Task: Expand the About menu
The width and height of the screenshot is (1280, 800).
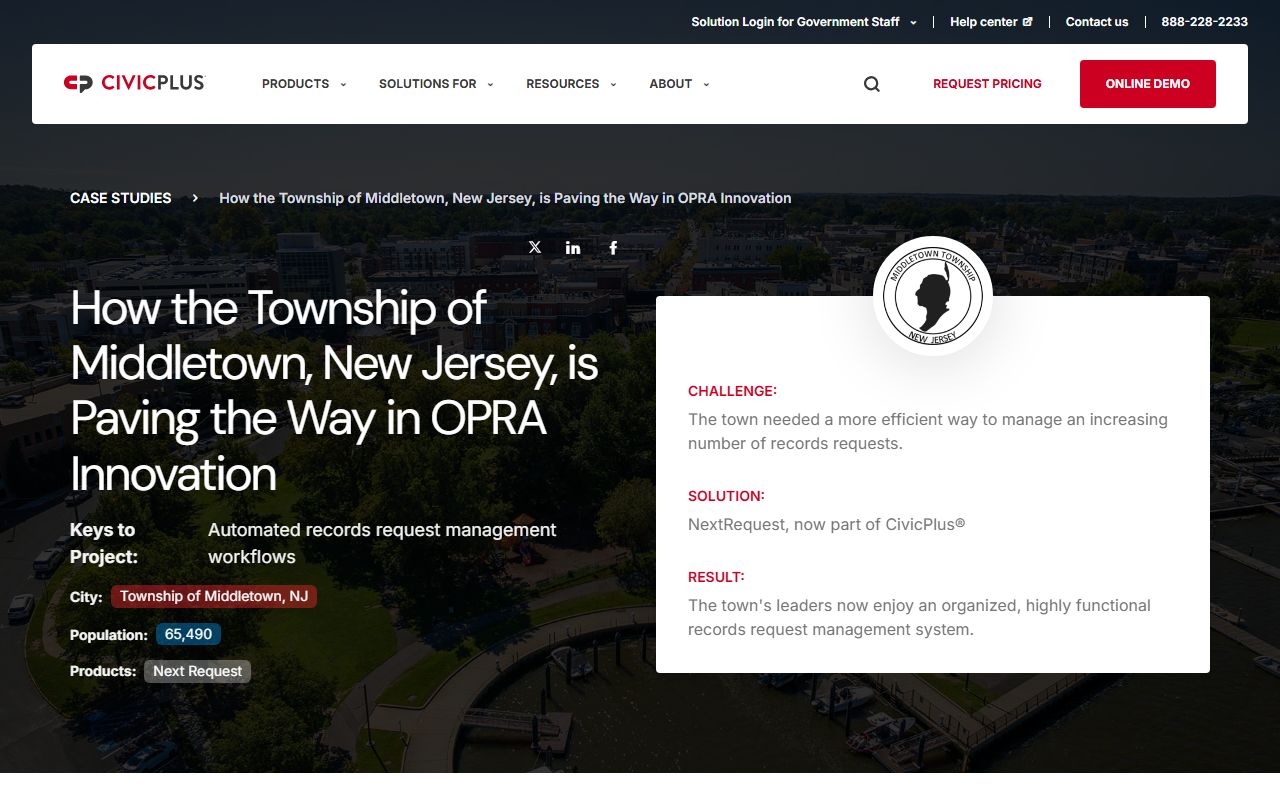Action: (x=679, y=84)
